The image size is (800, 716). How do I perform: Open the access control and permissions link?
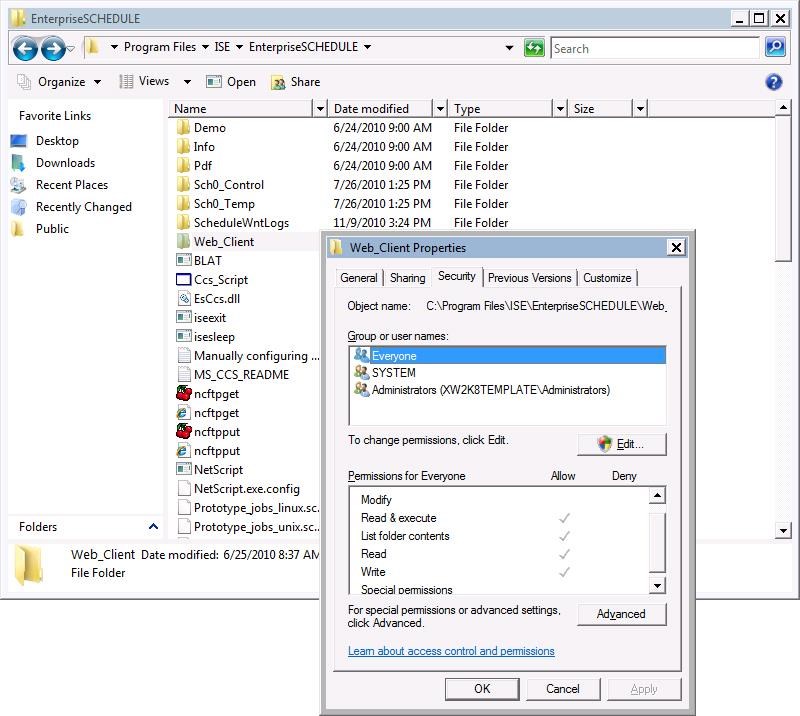451,651
